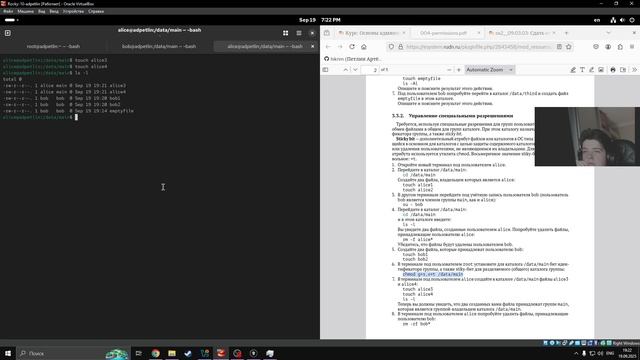
Task: Select the PDF add-text tool
Action: coord(582,70)
